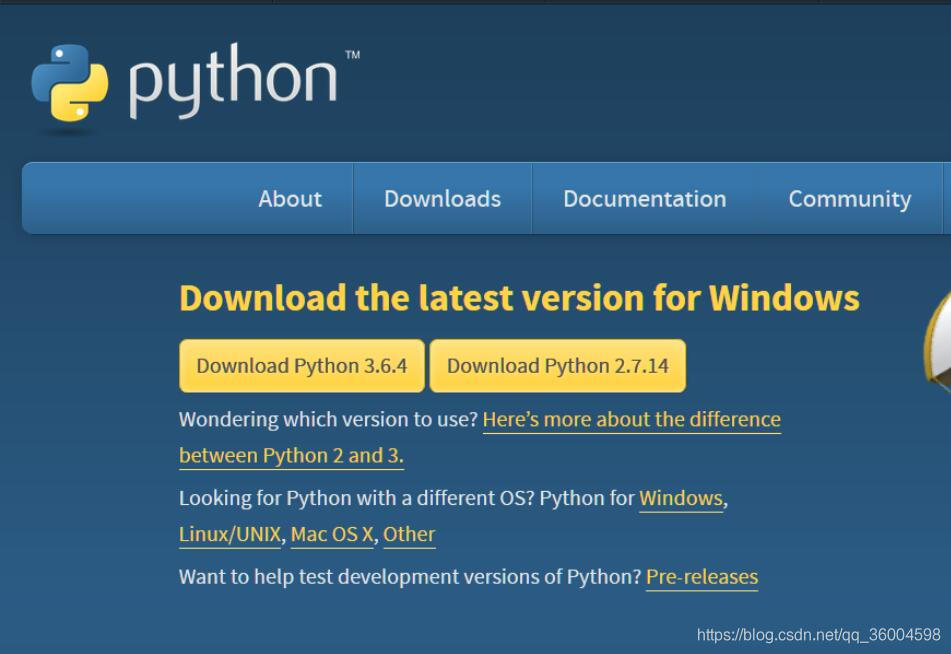The width and height of the screenshot is (951, 654).
Task: Click the Python snake logo icon
Action: (x=70, y=83)
